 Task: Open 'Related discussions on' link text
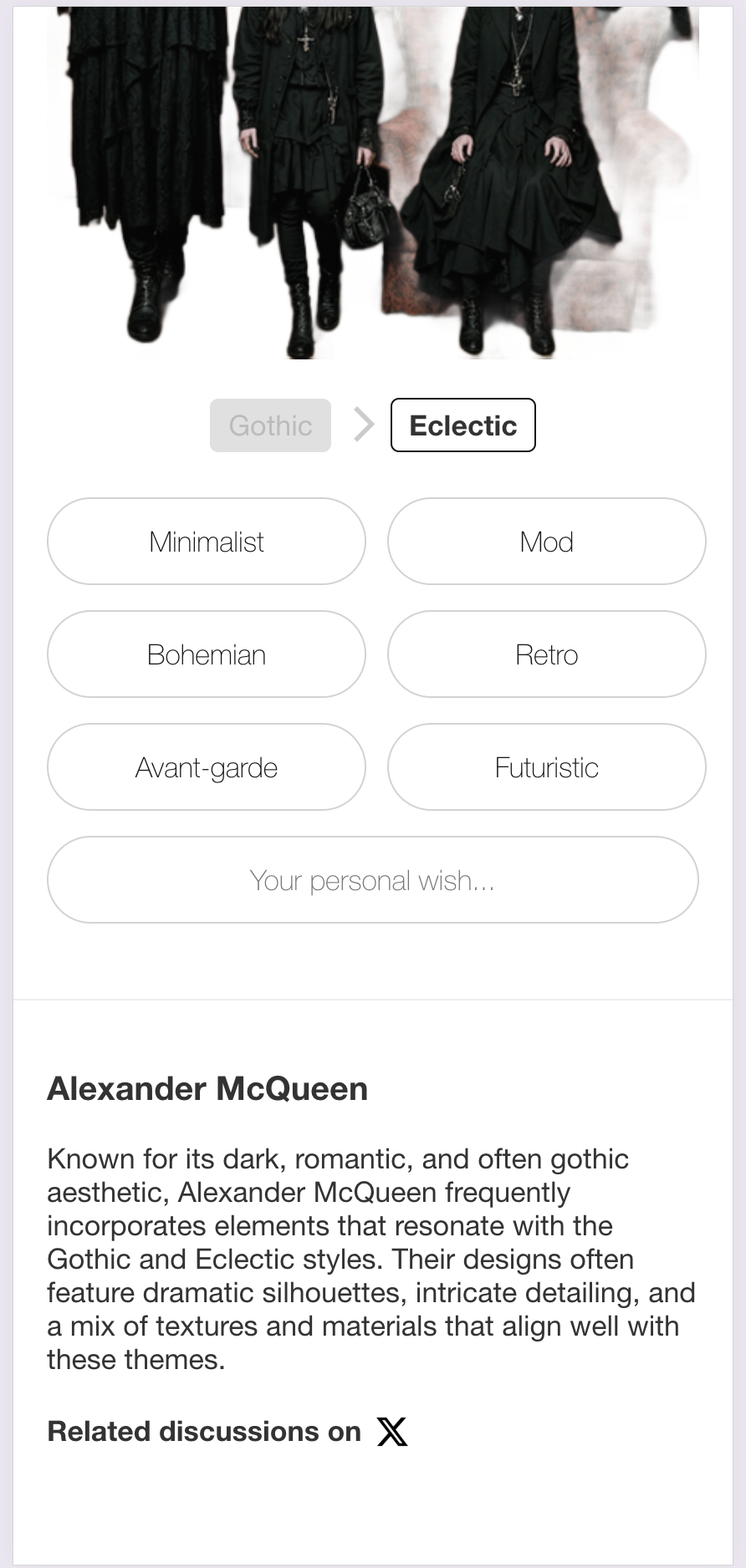[x=204, y=1432]
